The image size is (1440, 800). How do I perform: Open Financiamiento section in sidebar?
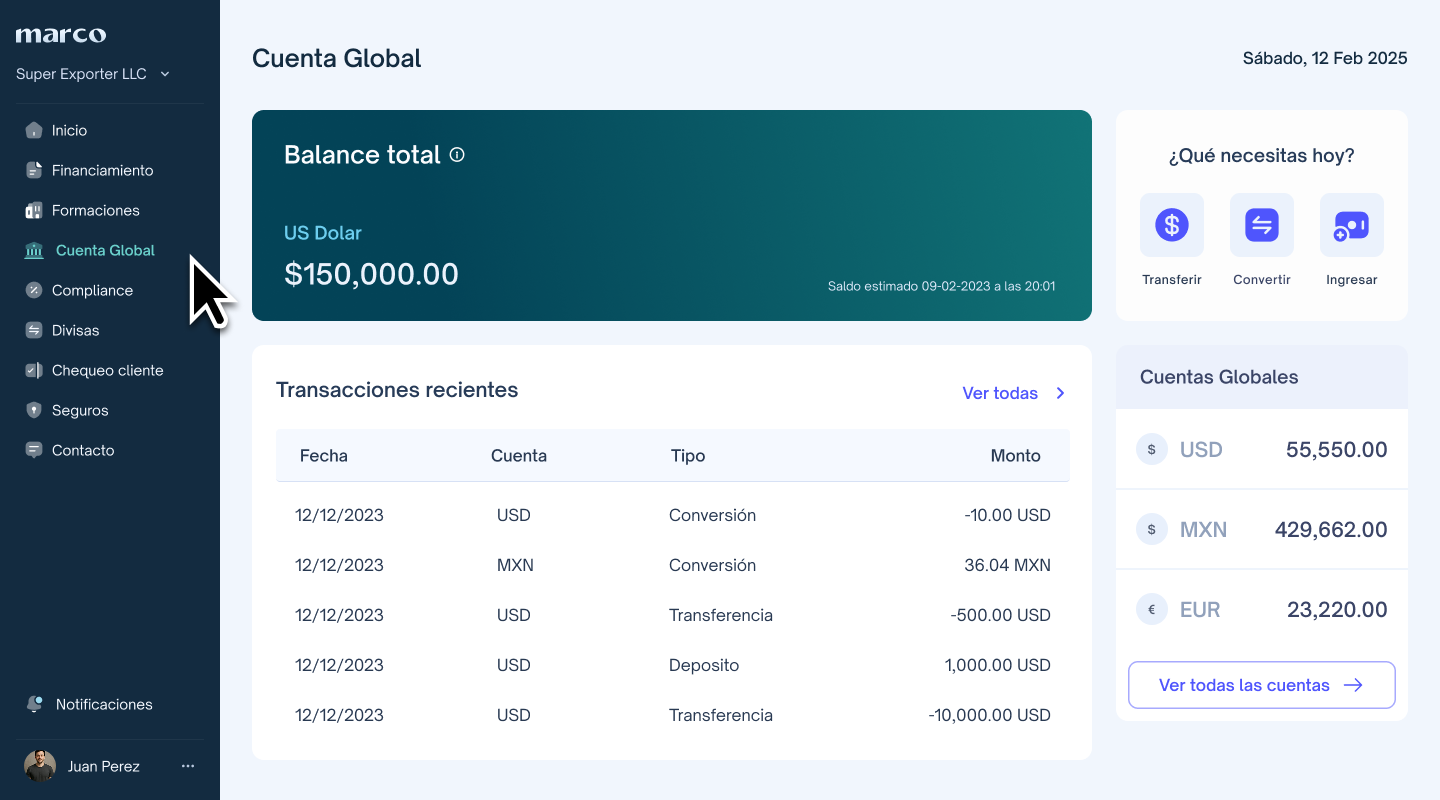[x=102, y=170]
